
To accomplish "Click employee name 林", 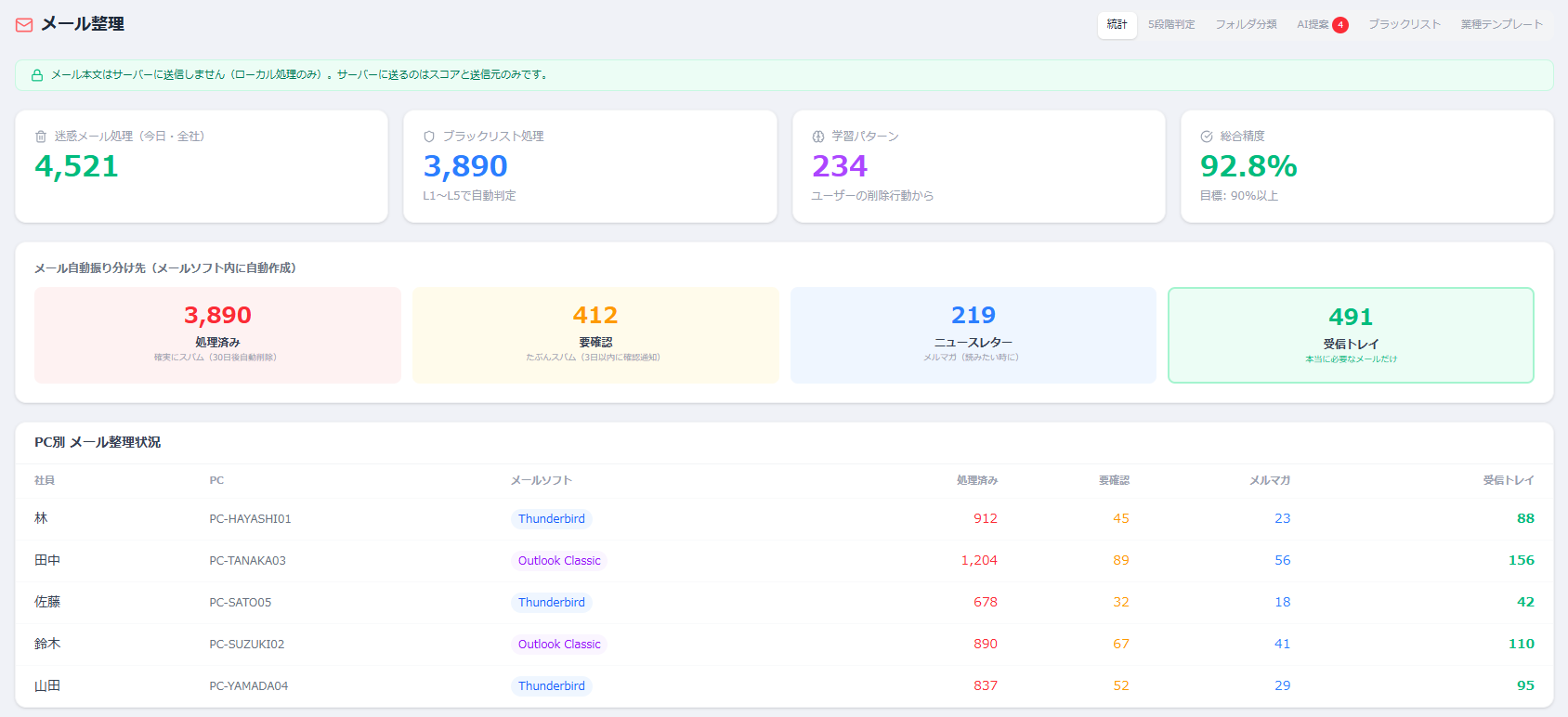I will point(41,518).
